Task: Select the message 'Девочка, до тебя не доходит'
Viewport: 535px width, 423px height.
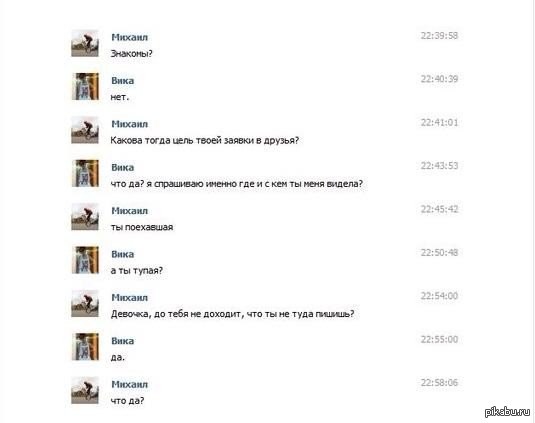Action: click(x=233, y=314)
